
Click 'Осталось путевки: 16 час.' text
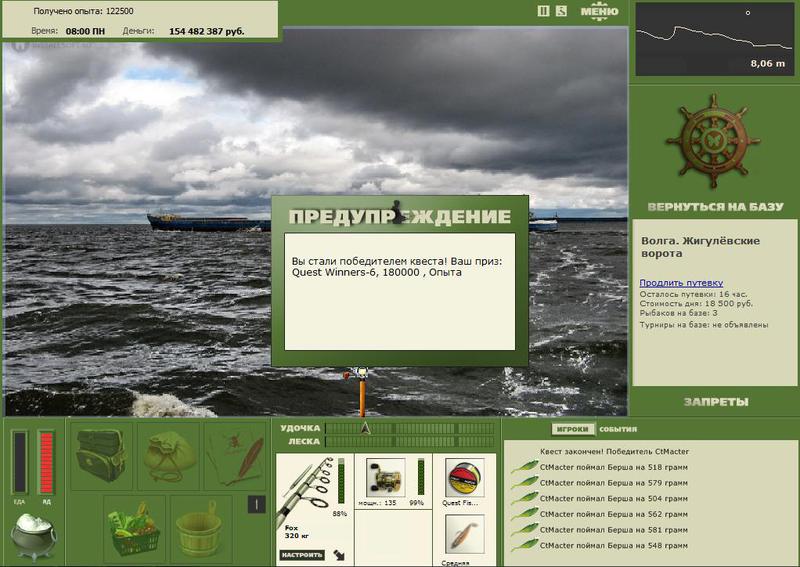pos(693,294)
